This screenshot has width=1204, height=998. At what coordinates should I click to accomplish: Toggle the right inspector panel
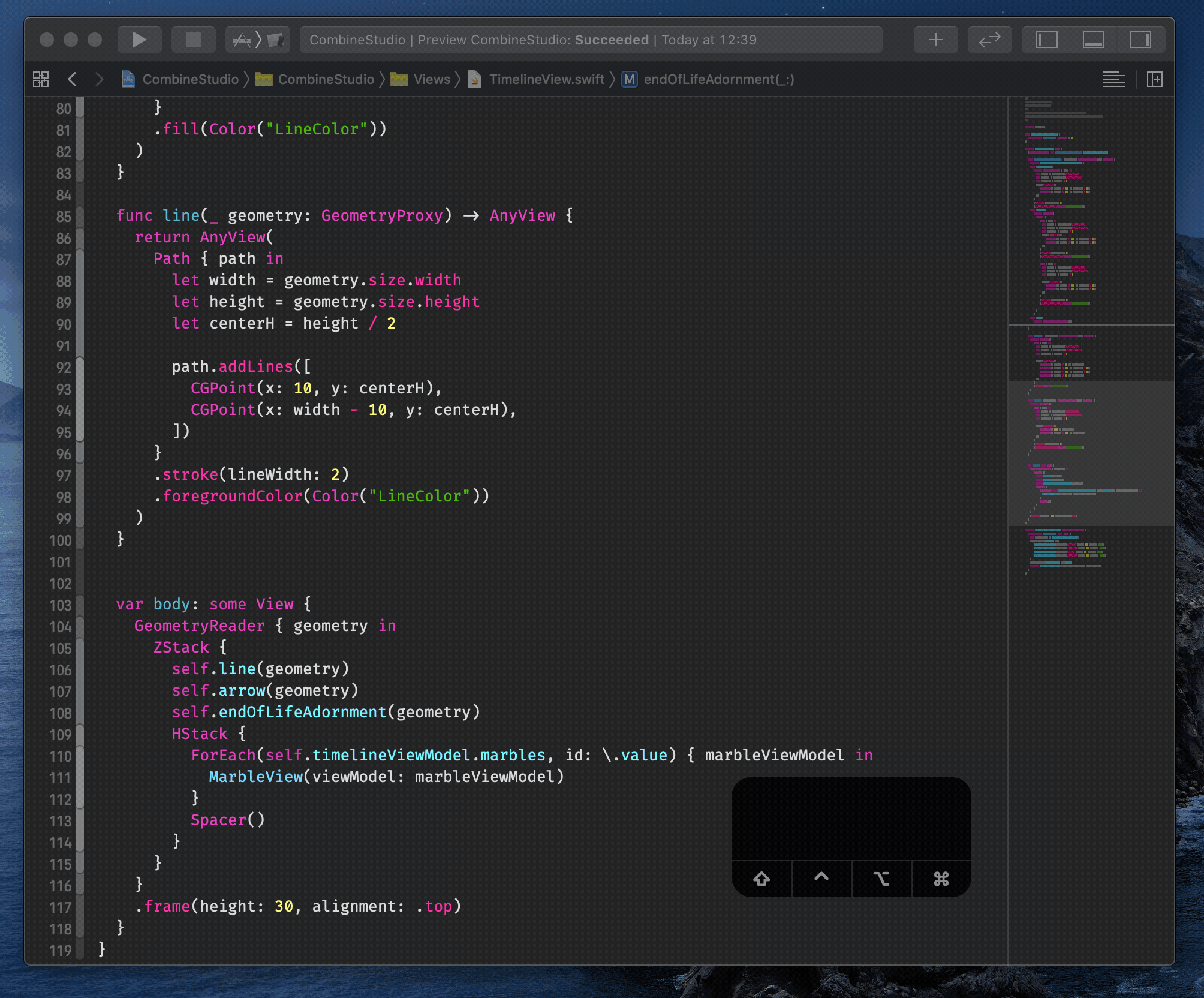coord(1140,40)
